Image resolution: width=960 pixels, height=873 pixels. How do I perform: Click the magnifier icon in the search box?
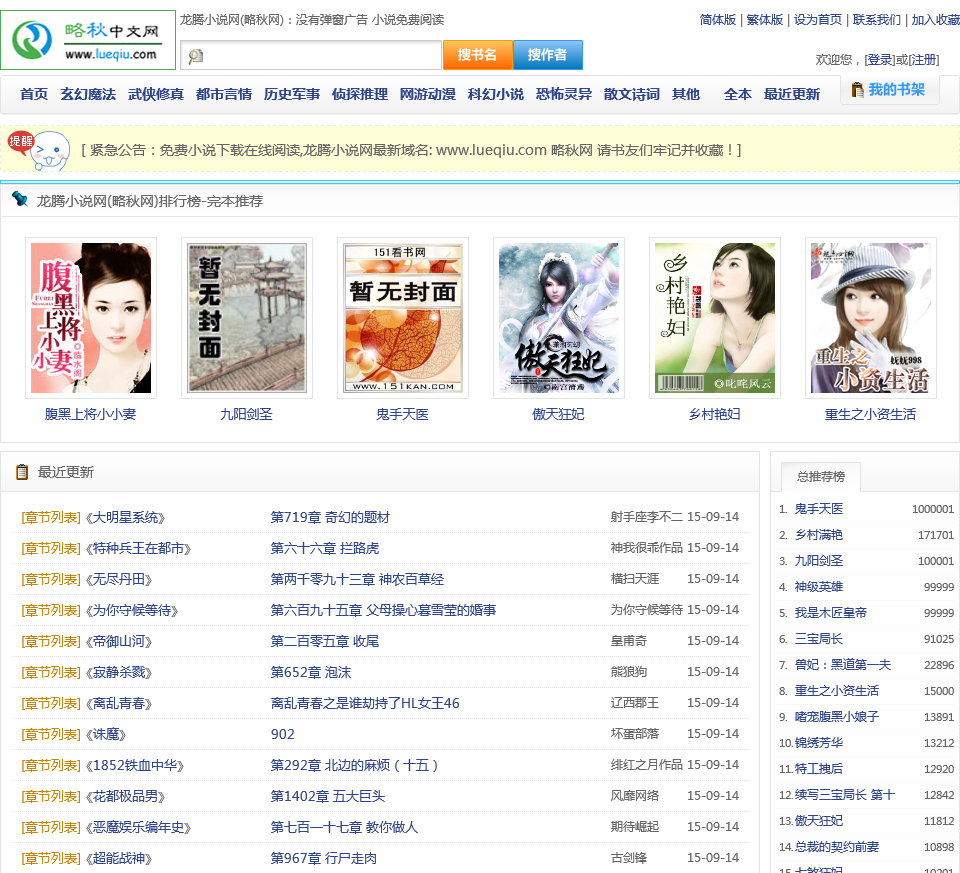(195, 56)
